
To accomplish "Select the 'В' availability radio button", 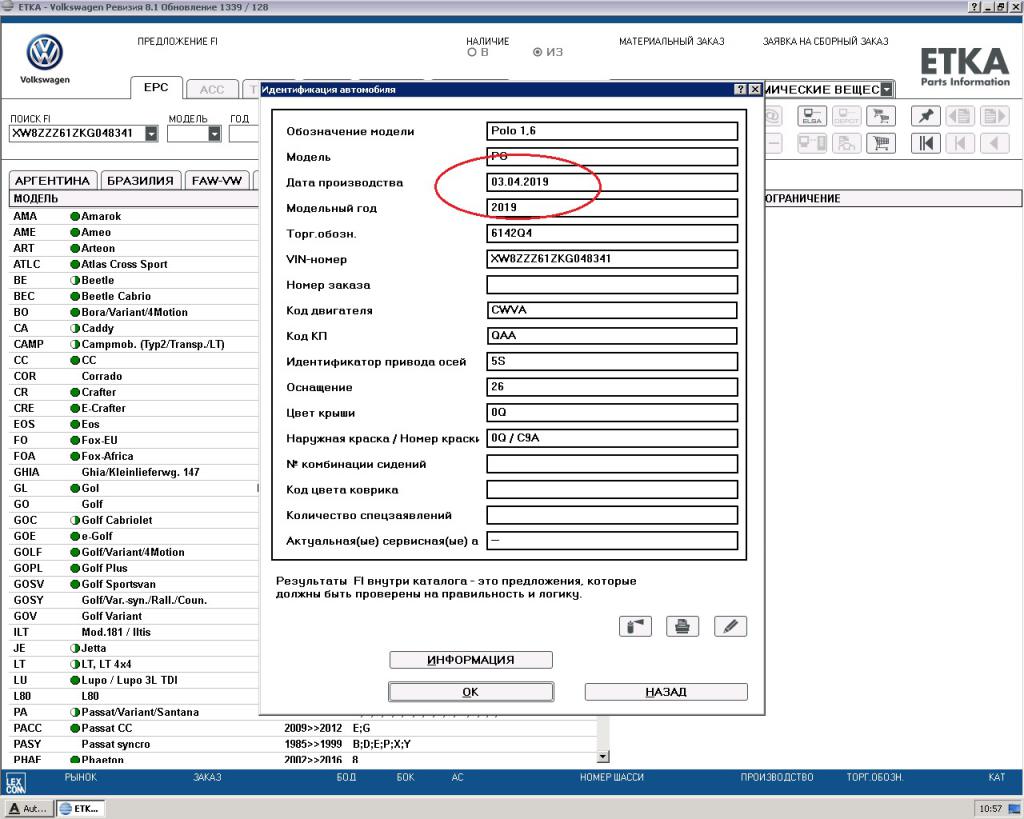I will tap(472, 52).
